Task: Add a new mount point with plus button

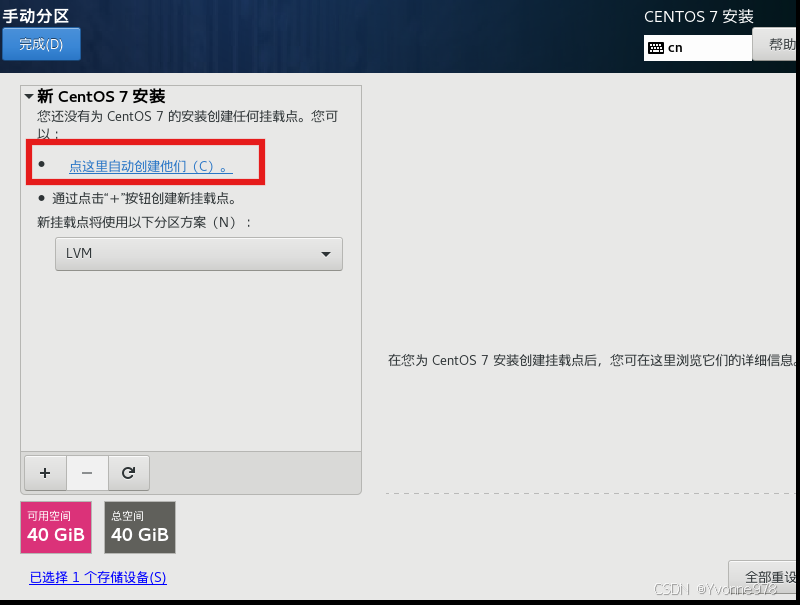Action: tap(45, 473)
